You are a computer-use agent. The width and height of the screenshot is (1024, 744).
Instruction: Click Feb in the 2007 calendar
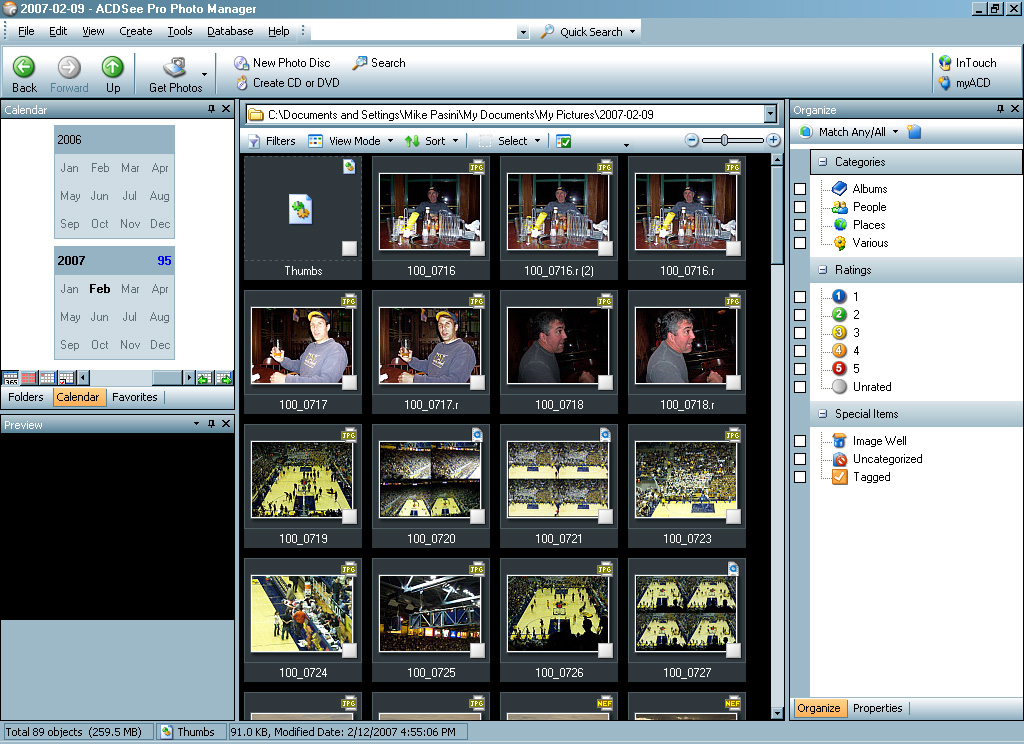100,289
